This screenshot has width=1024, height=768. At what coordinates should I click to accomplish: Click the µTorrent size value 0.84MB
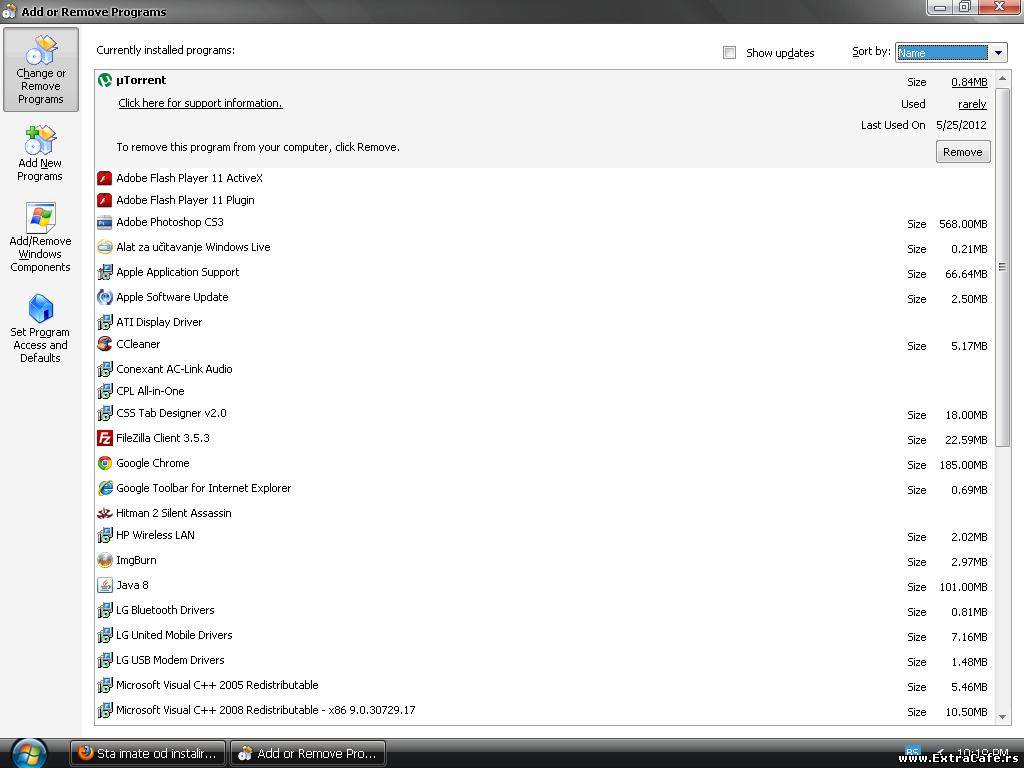[969, 82]
